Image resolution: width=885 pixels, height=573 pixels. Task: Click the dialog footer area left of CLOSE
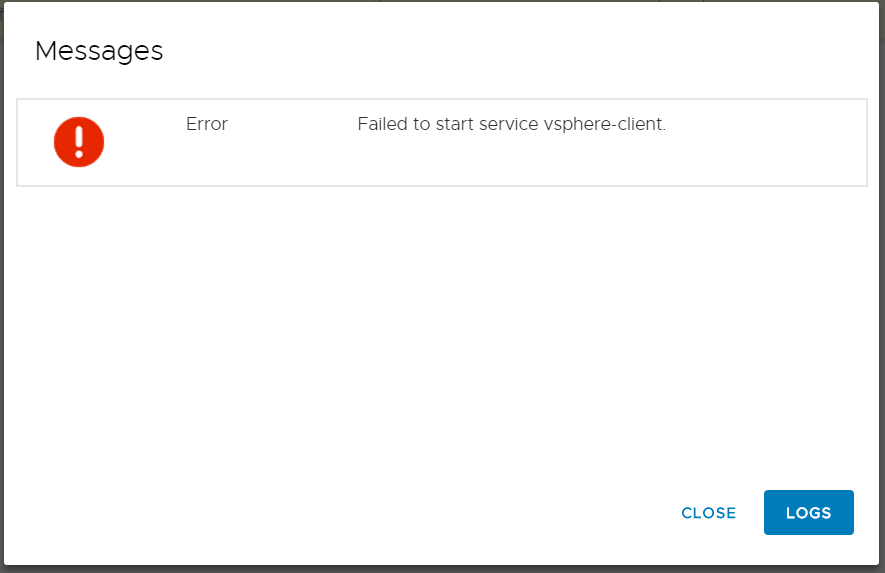(339, 512)
